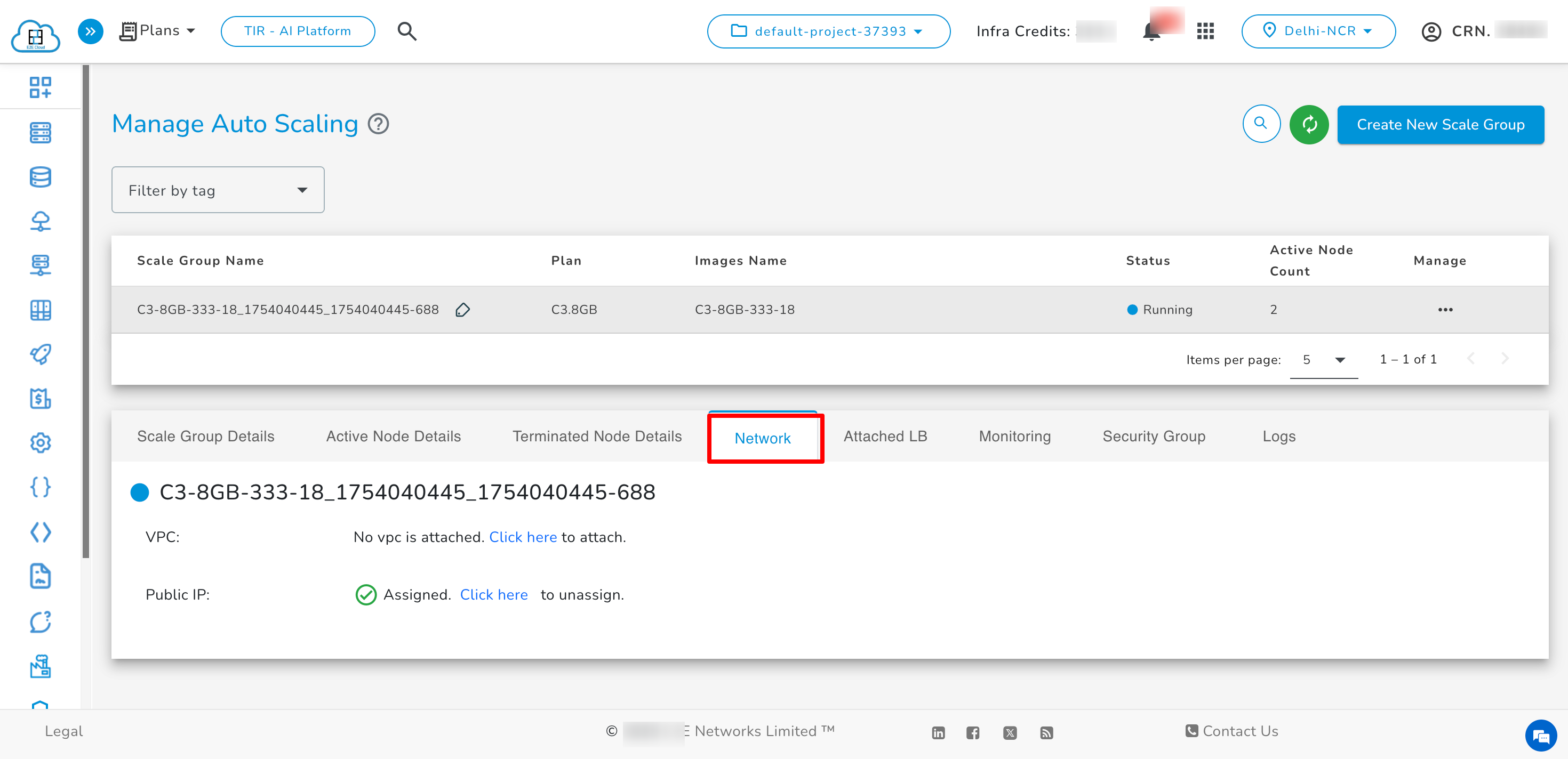Screen dimensions: 1568x759
Task: Expand the Items per page dropdown
Action: point(1323,359)
